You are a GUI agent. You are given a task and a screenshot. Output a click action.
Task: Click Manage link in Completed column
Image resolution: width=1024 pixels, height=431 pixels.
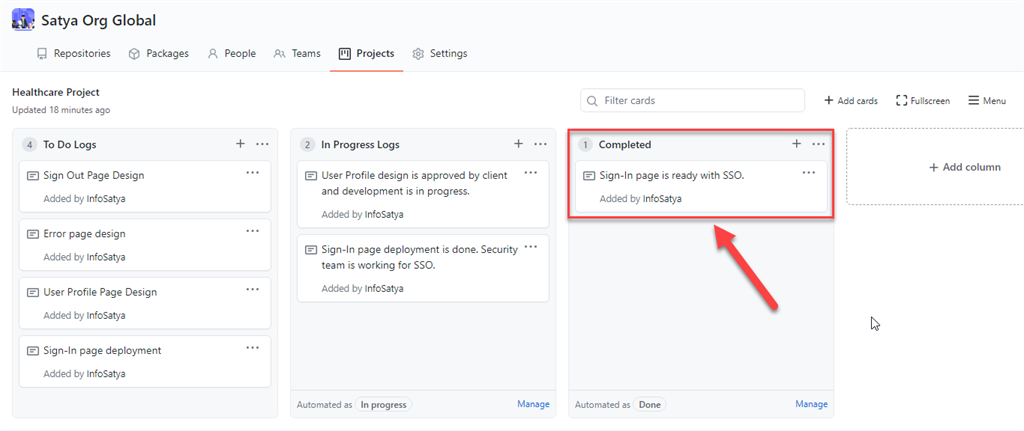(x=811, y=404)
